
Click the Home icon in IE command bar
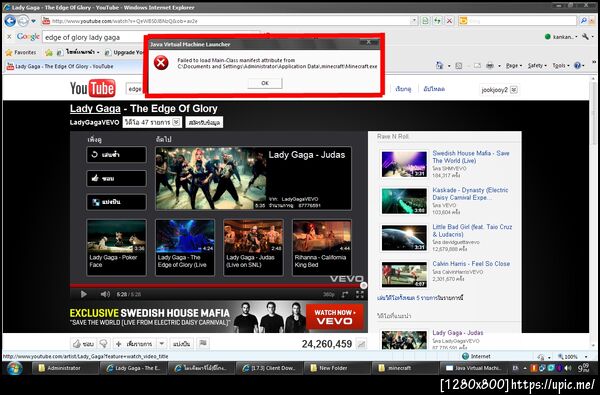(439, 66)
